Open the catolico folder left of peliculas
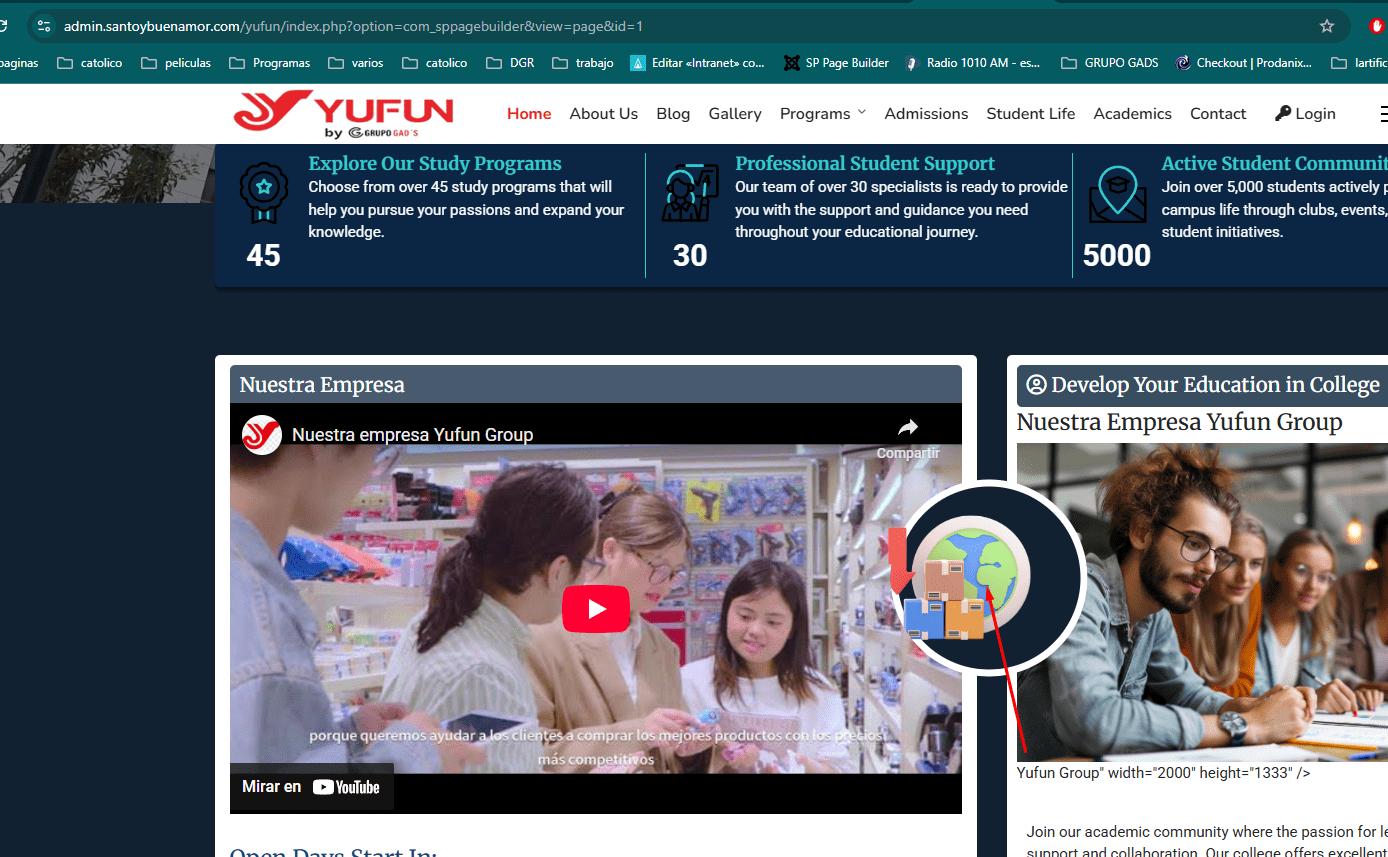Viewport: 1388px width, 857px height. tap(90, 63)
